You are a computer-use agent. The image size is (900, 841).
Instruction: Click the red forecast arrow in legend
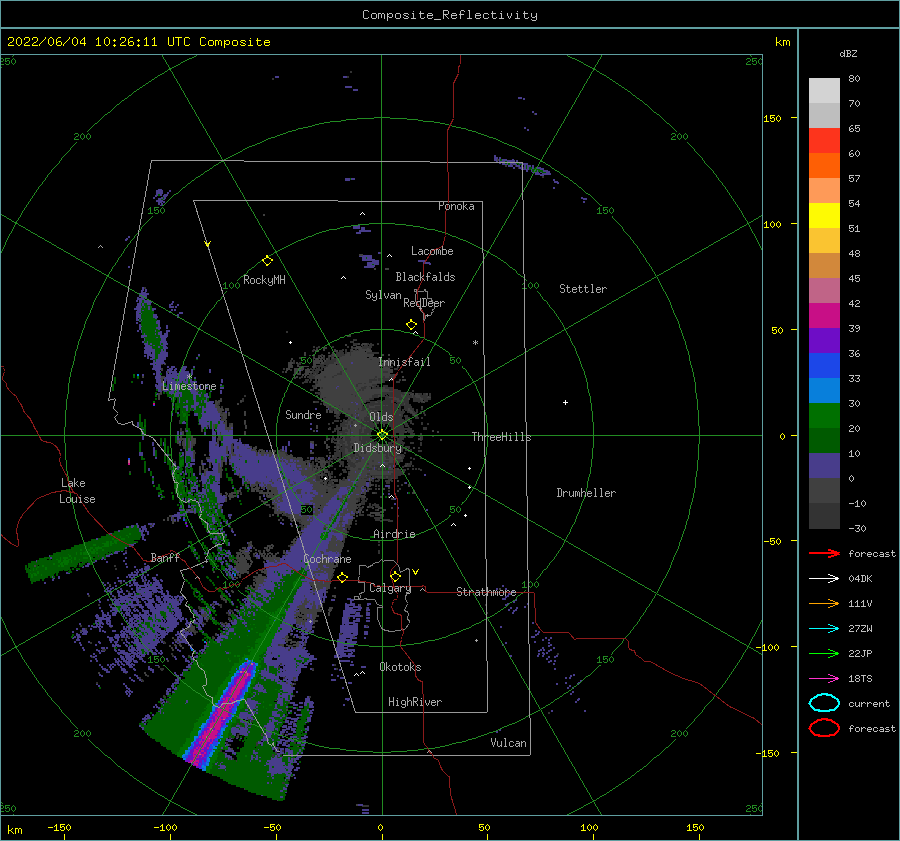pyautogui.click(x=824, y=553)
